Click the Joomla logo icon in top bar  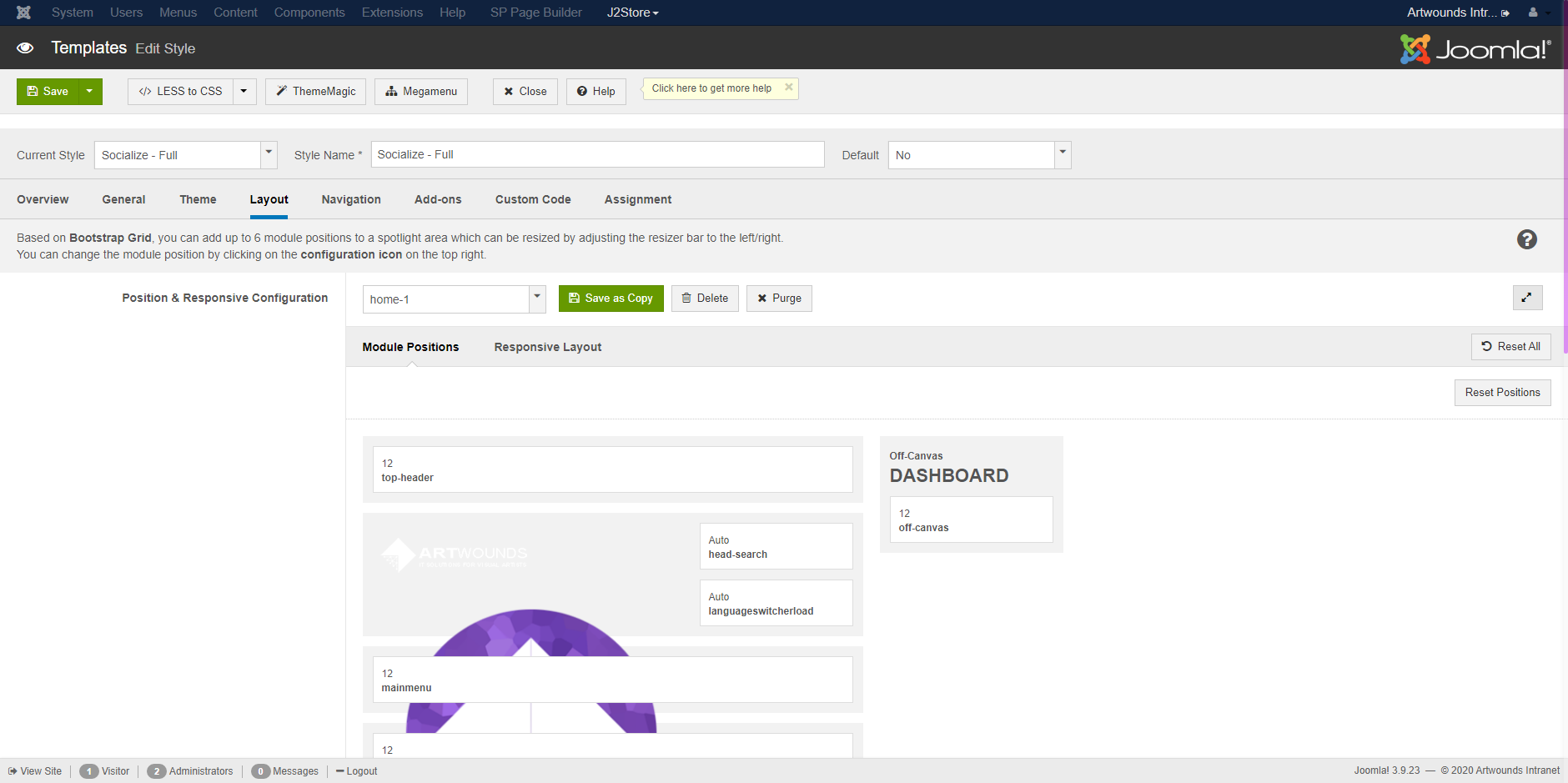[x=23, y=13]
